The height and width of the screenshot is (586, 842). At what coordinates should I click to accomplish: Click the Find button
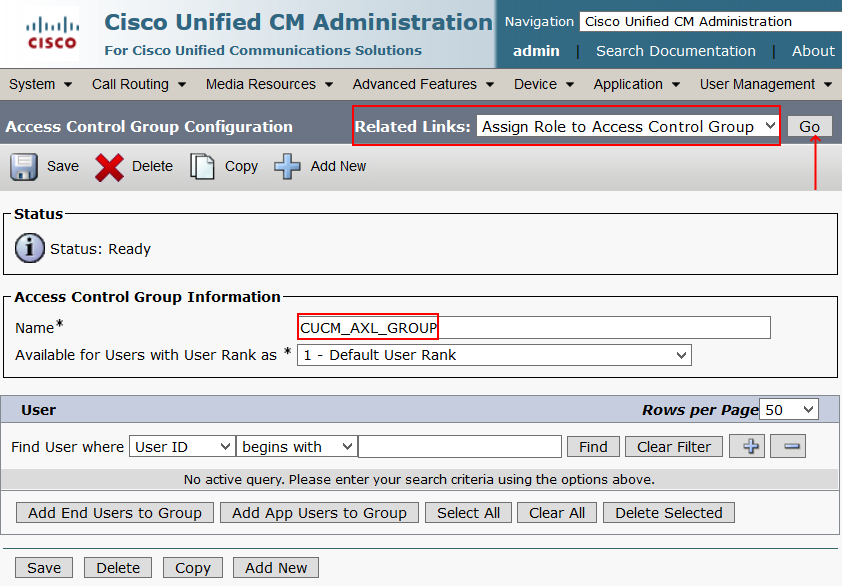tap(593, 446)
